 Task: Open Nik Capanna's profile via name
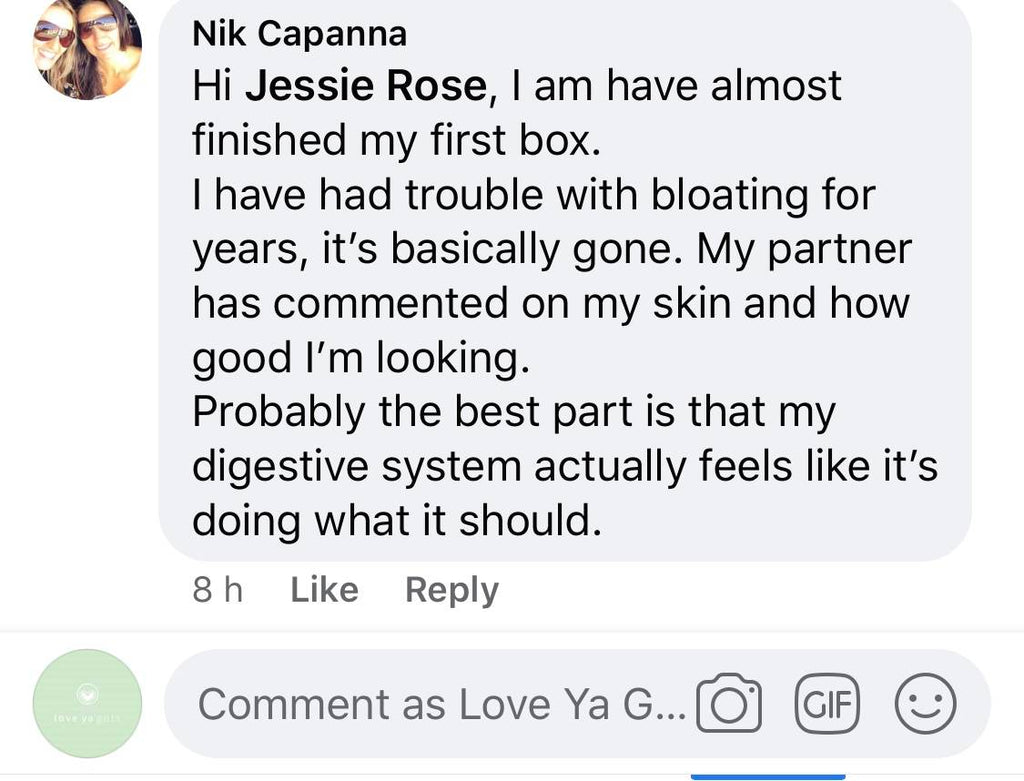(x=299, y=34)
